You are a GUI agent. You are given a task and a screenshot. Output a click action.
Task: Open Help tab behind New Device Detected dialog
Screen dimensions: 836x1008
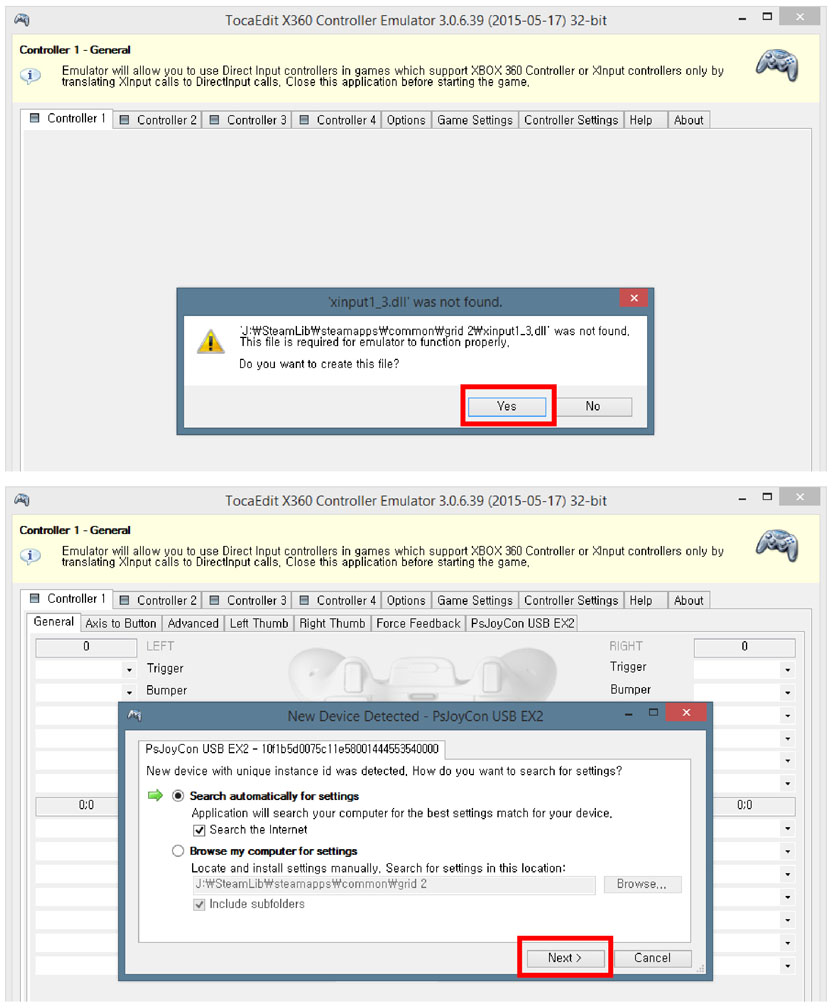[x=646, y=600]
